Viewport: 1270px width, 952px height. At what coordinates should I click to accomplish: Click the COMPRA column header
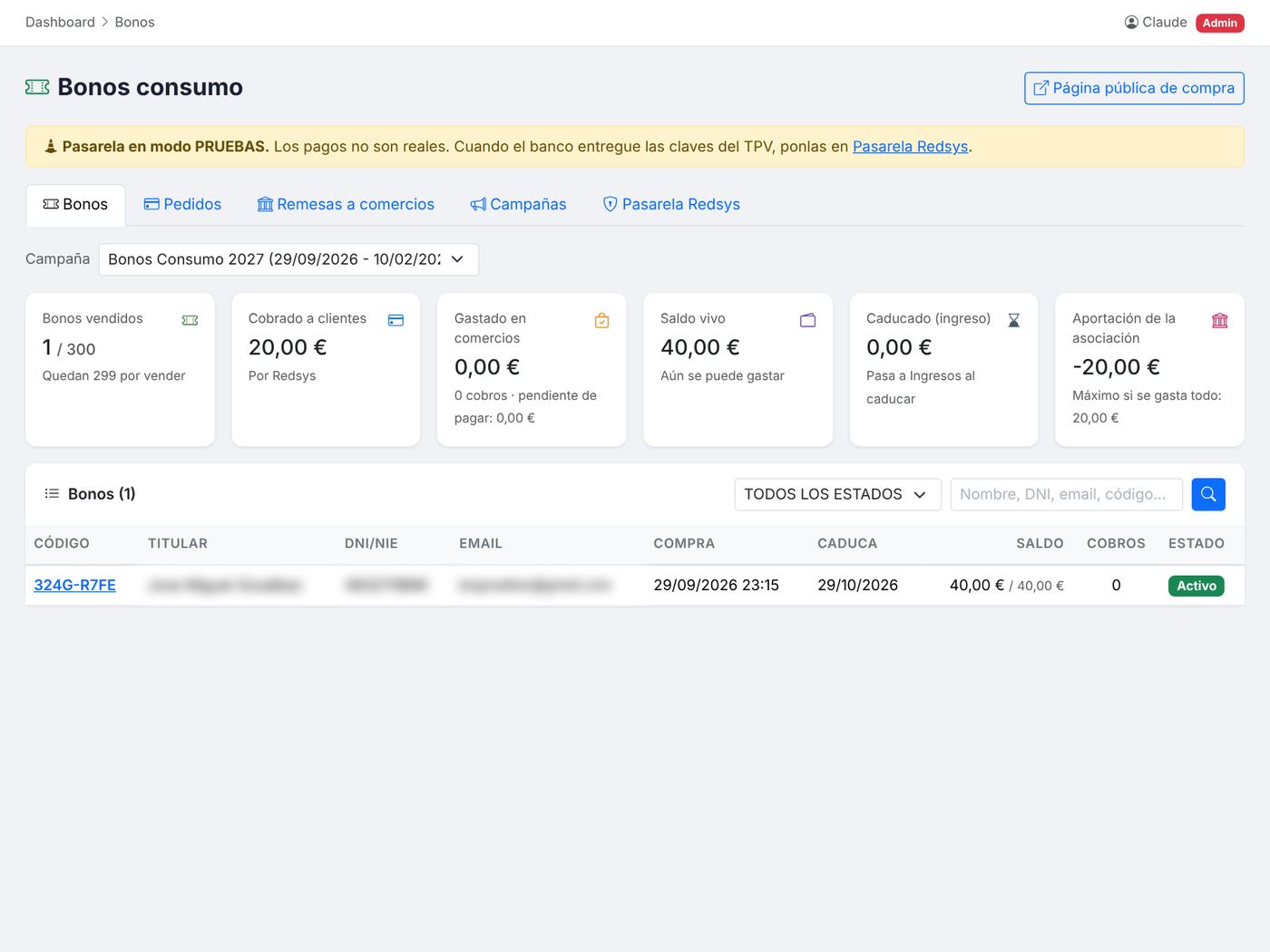click(684, 544)
